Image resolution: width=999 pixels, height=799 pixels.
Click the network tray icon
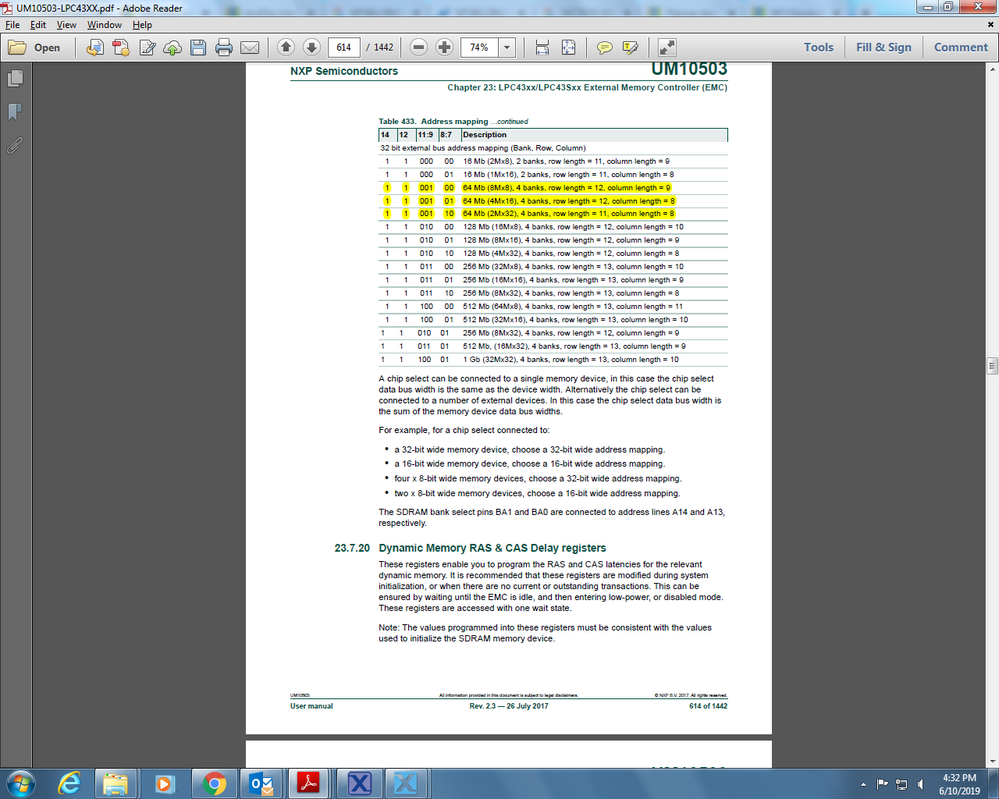(x=902, y=784)
